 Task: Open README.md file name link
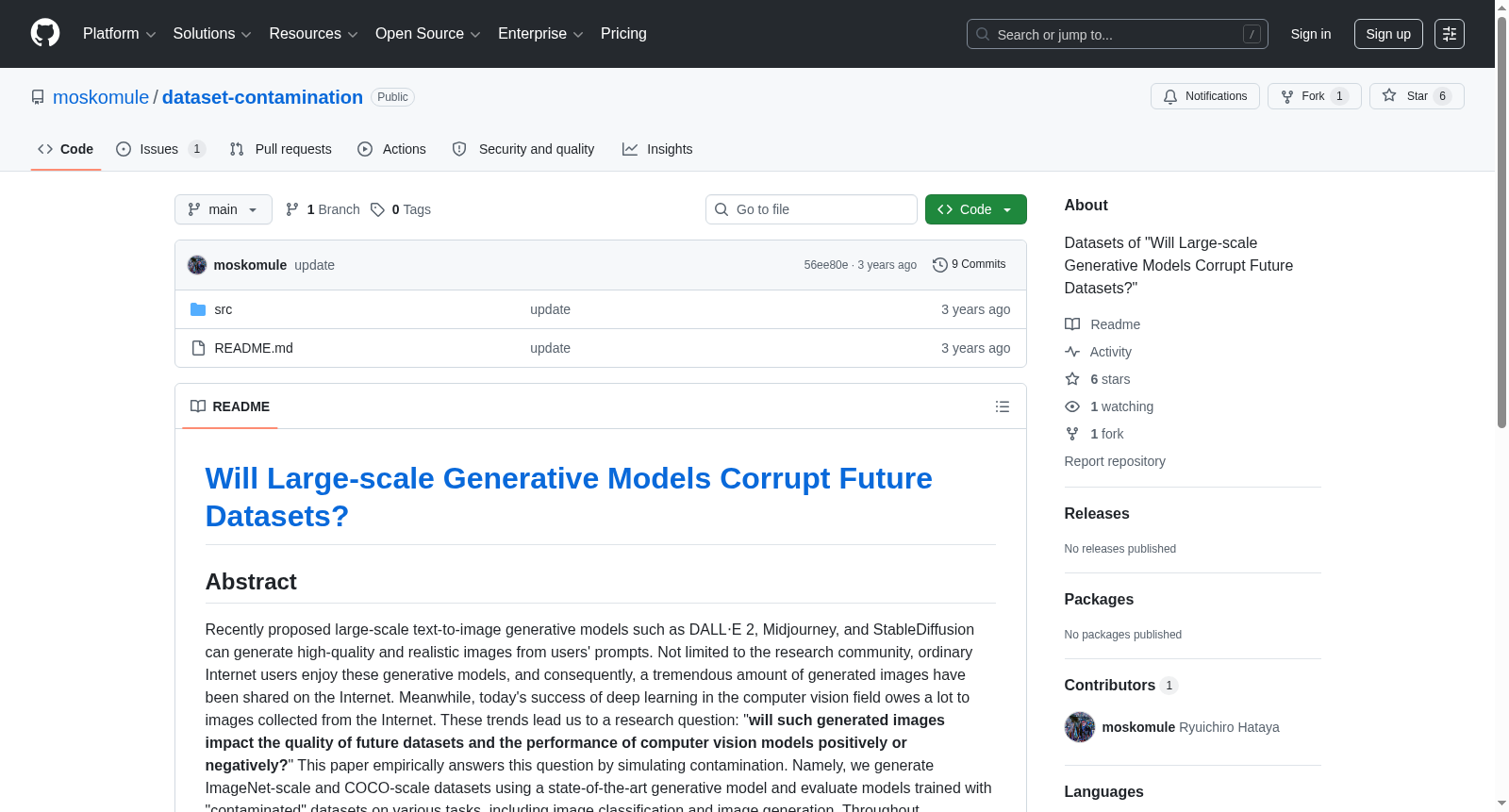pyautogui.click(x=254, y=348)
